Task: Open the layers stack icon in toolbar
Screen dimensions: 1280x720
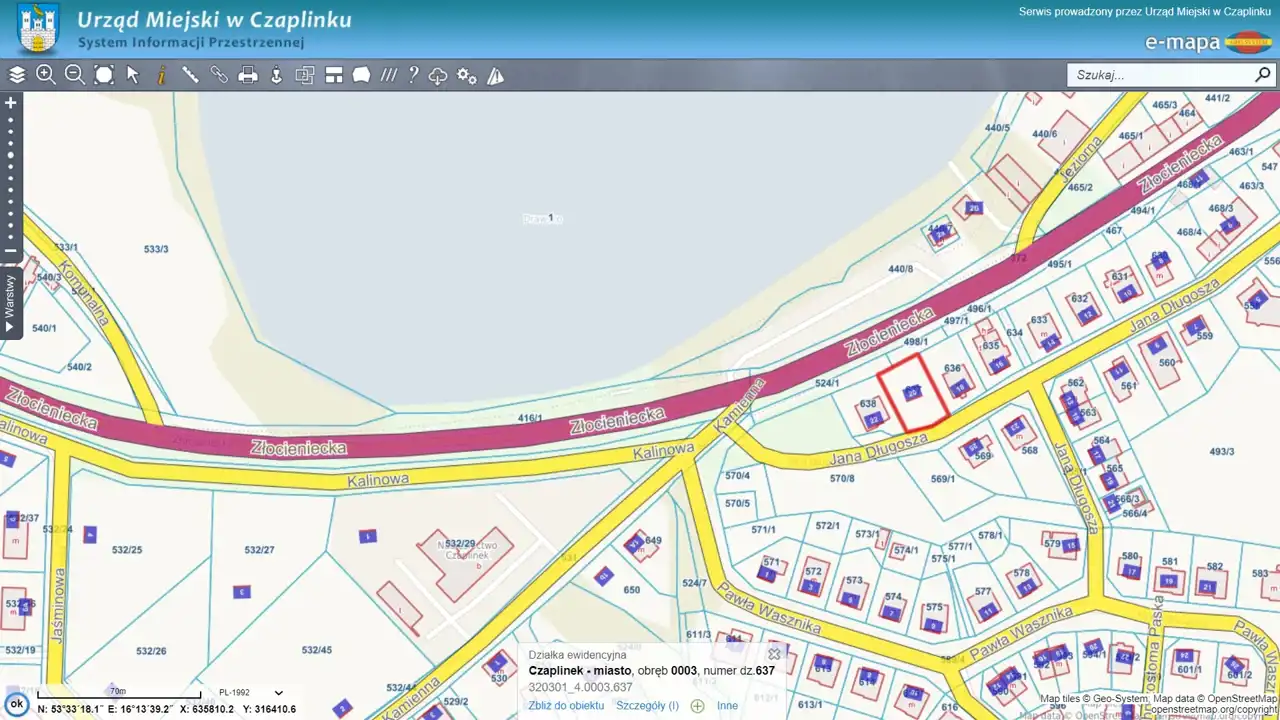Action: click(17, 75)
